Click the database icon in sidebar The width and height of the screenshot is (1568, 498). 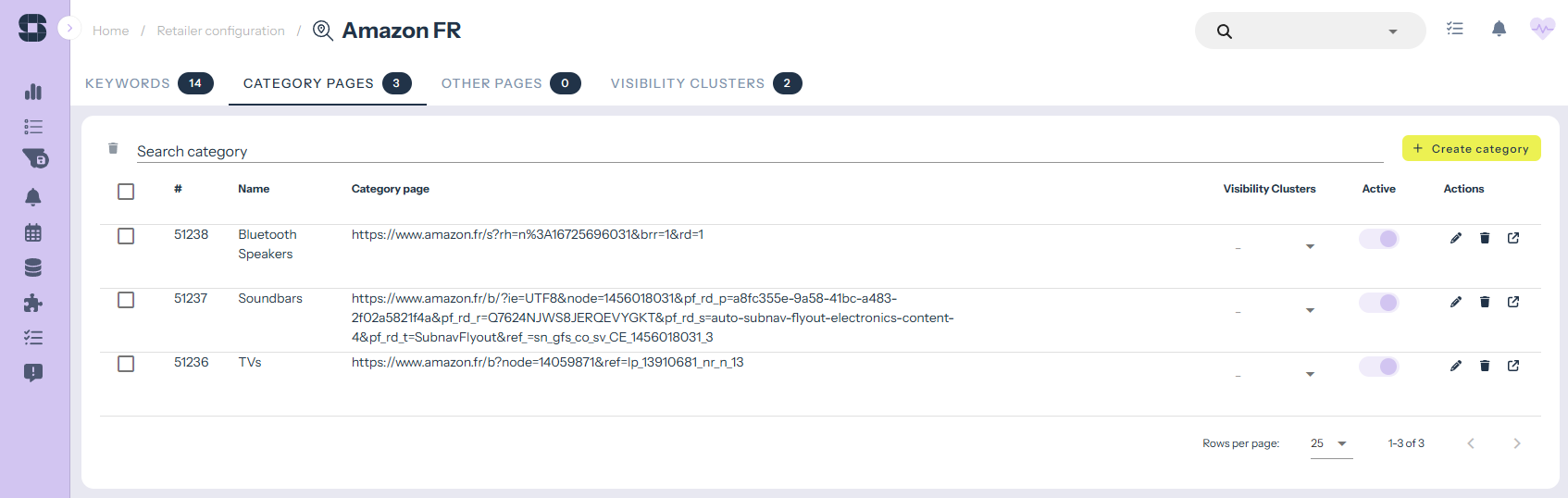[x=33, y=268]
